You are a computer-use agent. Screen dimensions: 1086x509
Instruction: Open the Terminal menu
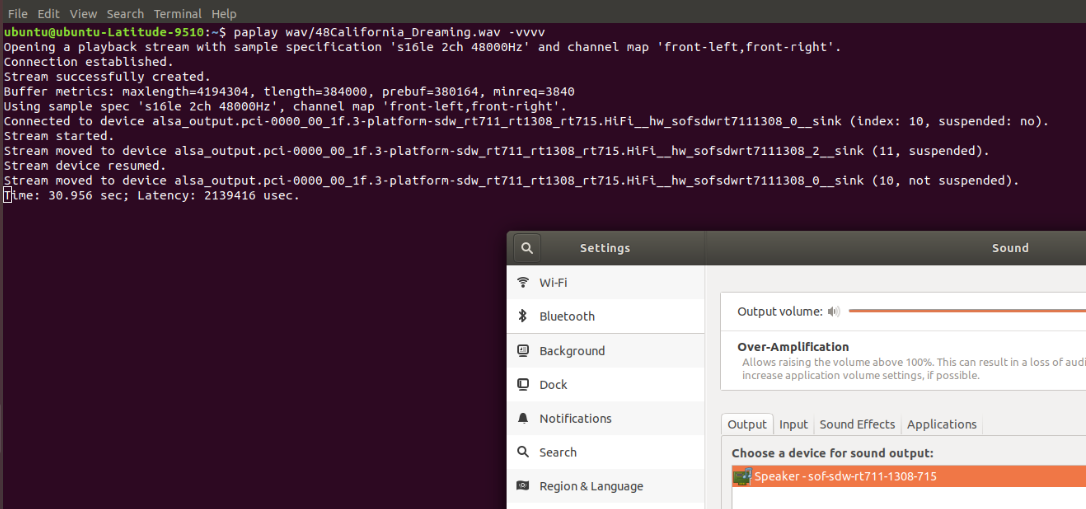coord(177,14)
